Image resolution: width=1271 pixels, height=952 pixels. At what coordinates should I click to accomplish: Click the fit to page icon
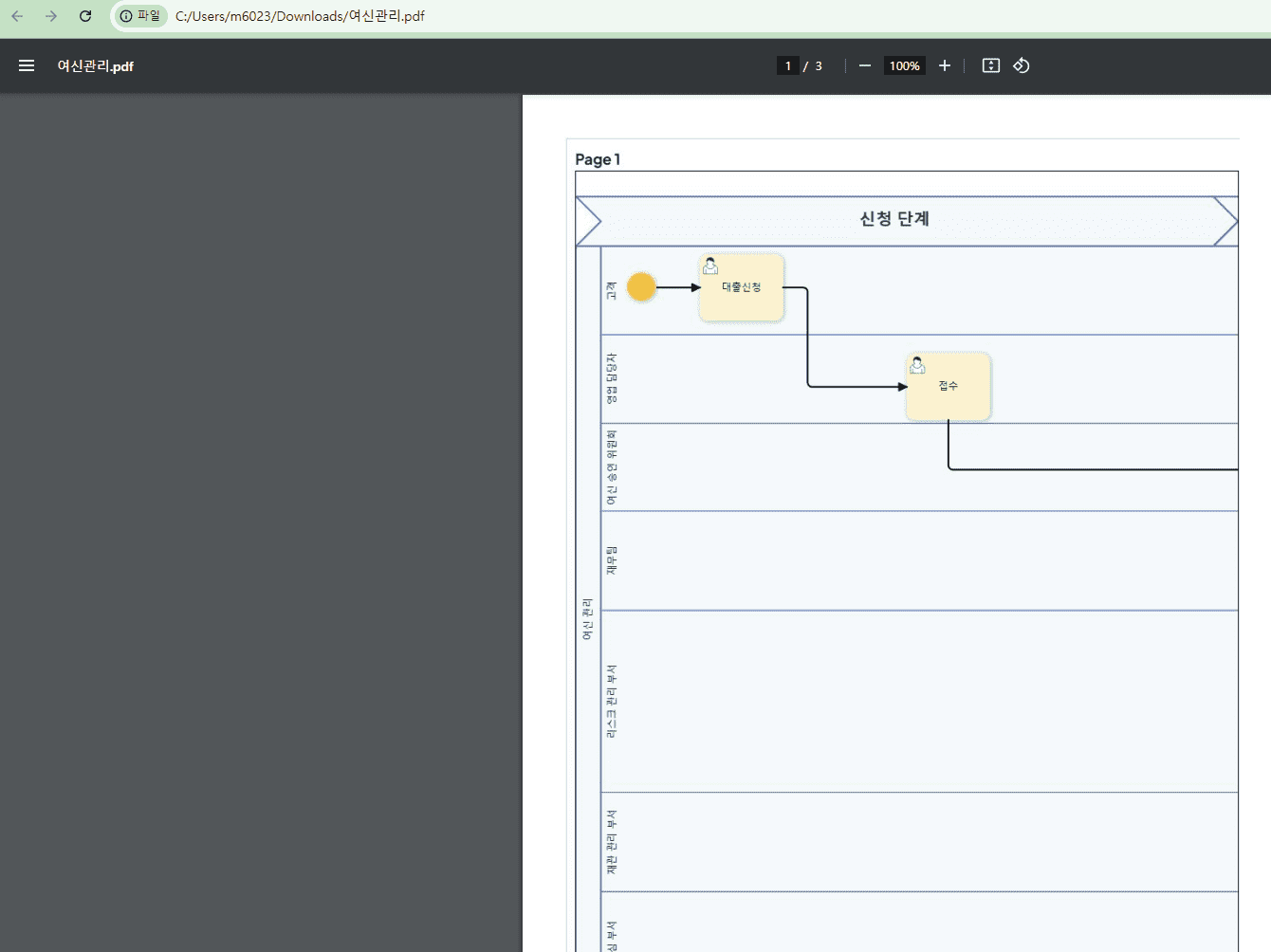(990, 65)
